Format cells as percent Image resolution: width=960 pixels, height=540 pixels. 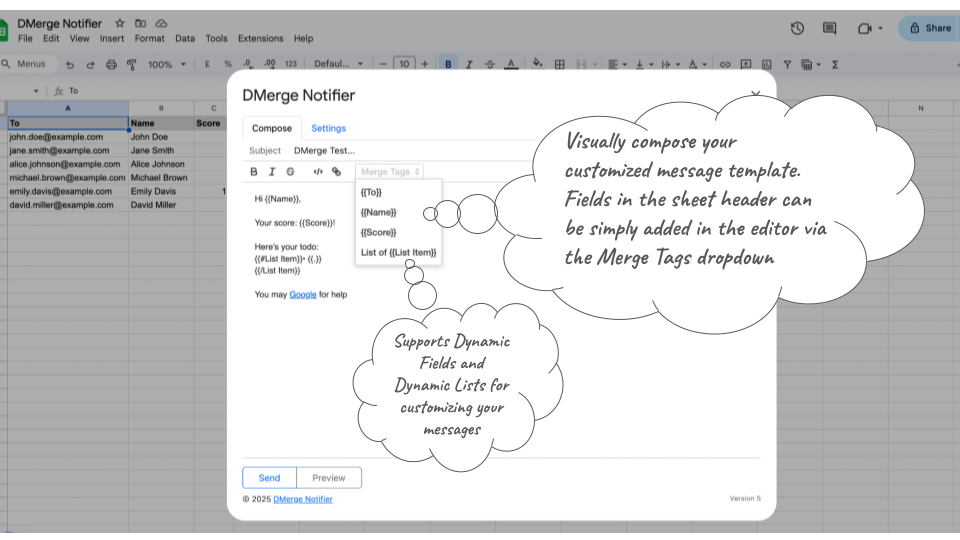(x=228, y=64)
